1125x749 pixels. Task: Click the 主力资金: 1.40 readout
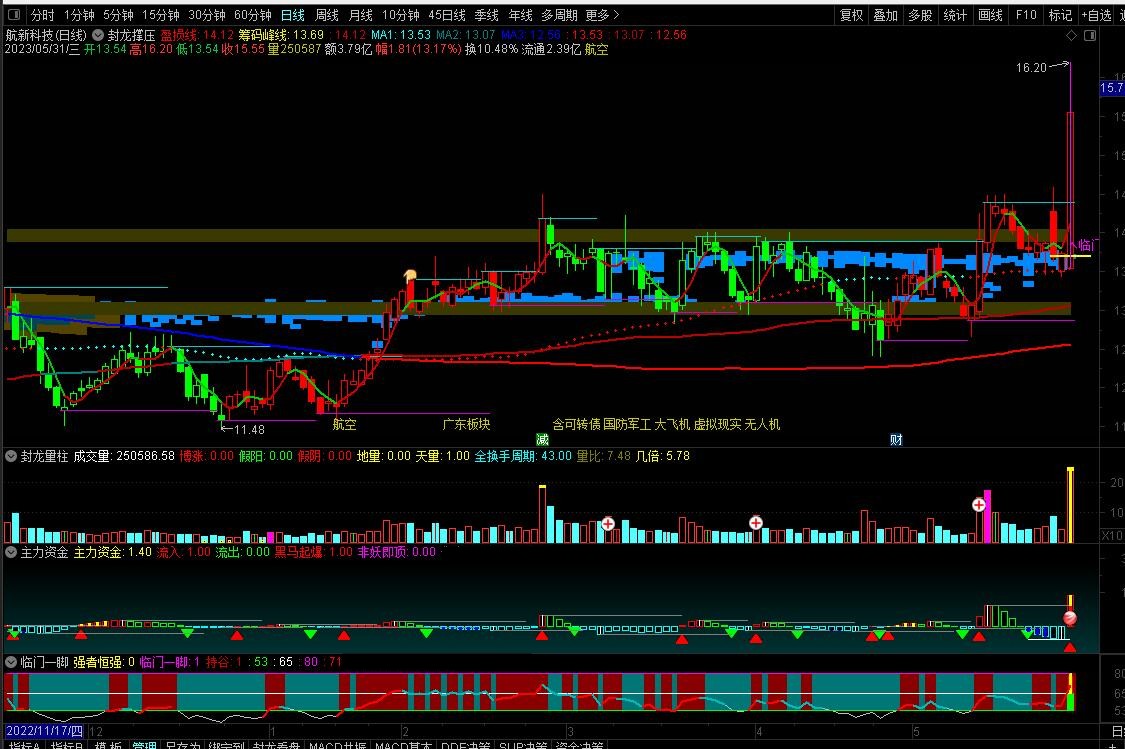[x=113, y=552]
